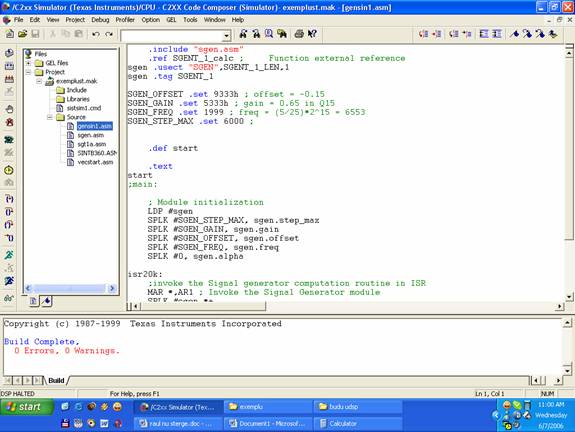Click the 'DSP HALTED' status bar text
The image size is (575, 432).
point(18,394)
